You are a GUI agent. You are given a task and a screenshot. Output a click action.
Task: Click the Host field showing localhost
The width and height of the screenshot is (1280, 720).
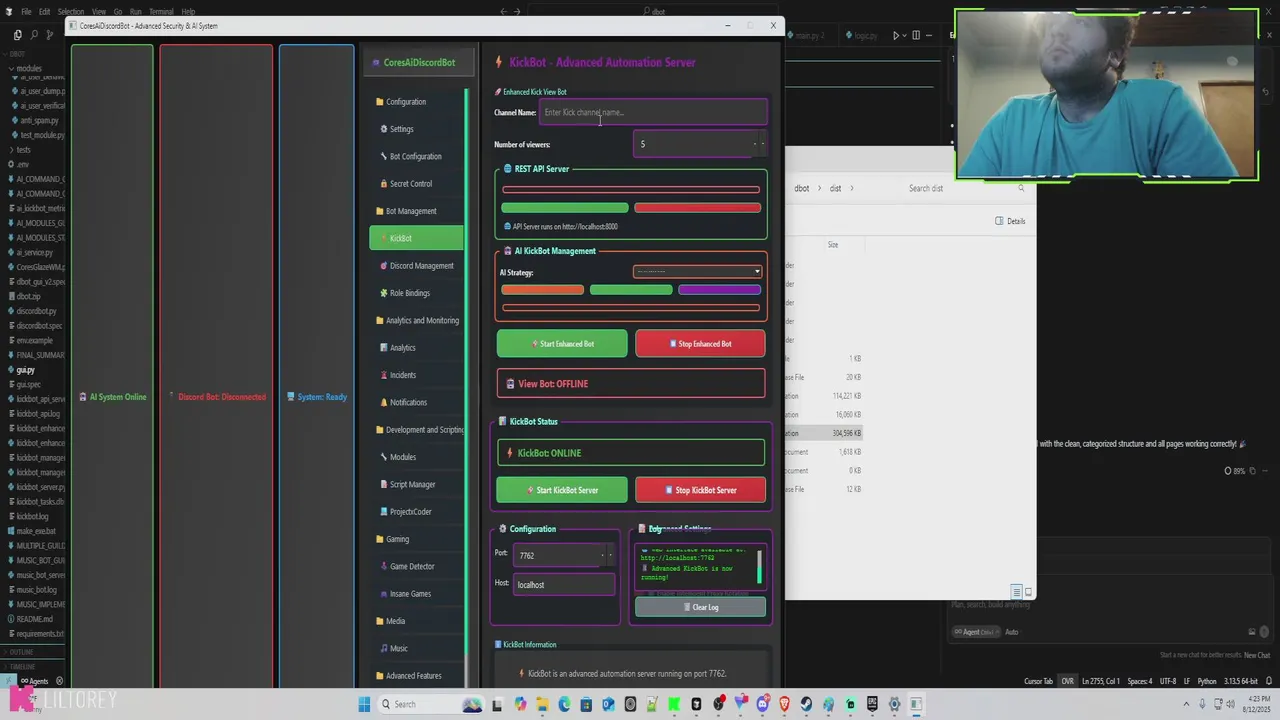tap(564, 584)
